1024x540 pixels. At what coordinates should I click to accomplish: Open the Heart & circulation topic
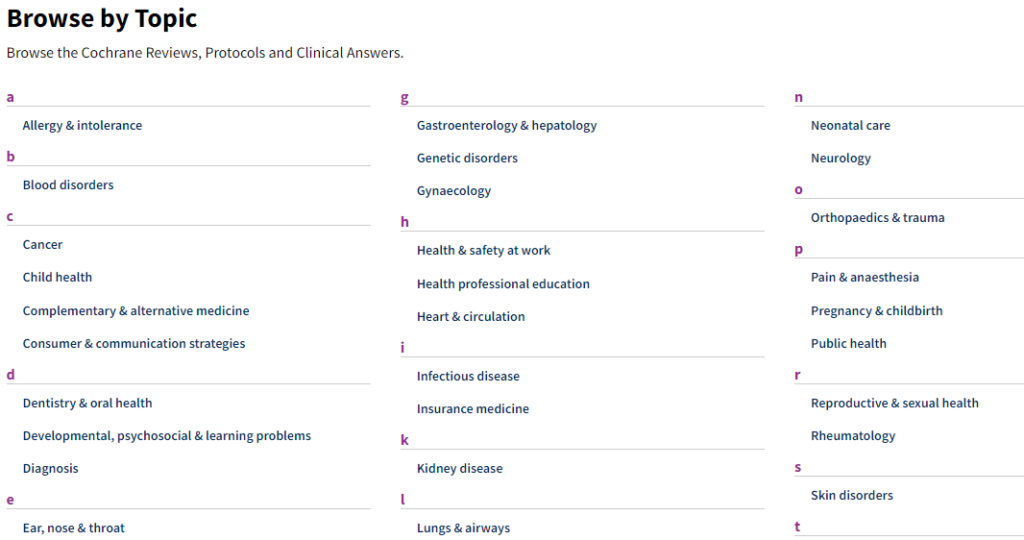[471, 317]
